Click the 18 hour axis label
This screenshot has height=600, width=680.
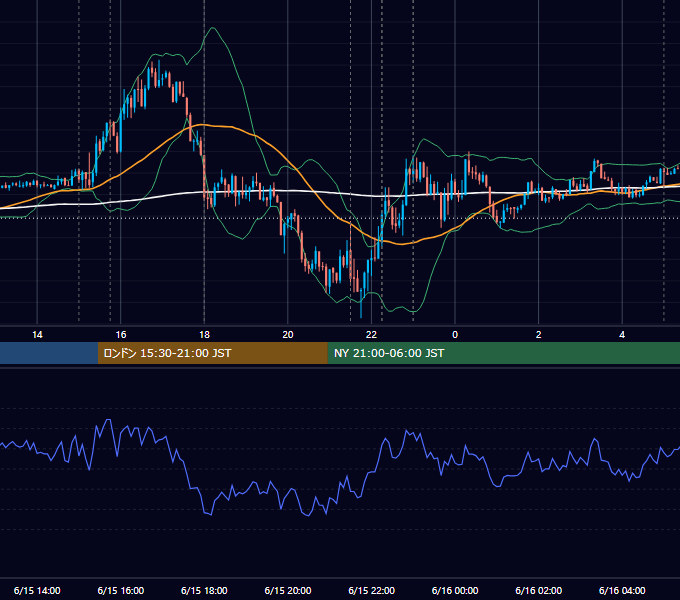(204, 335)
